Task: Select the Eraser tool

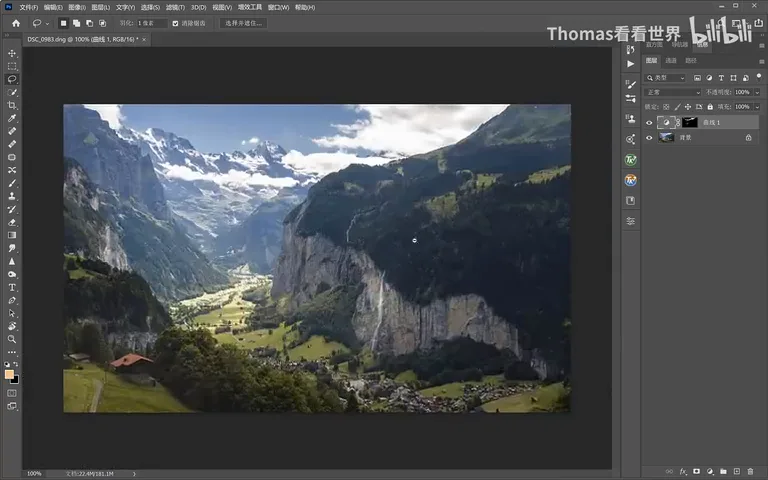Action: (x=12, y=222)
